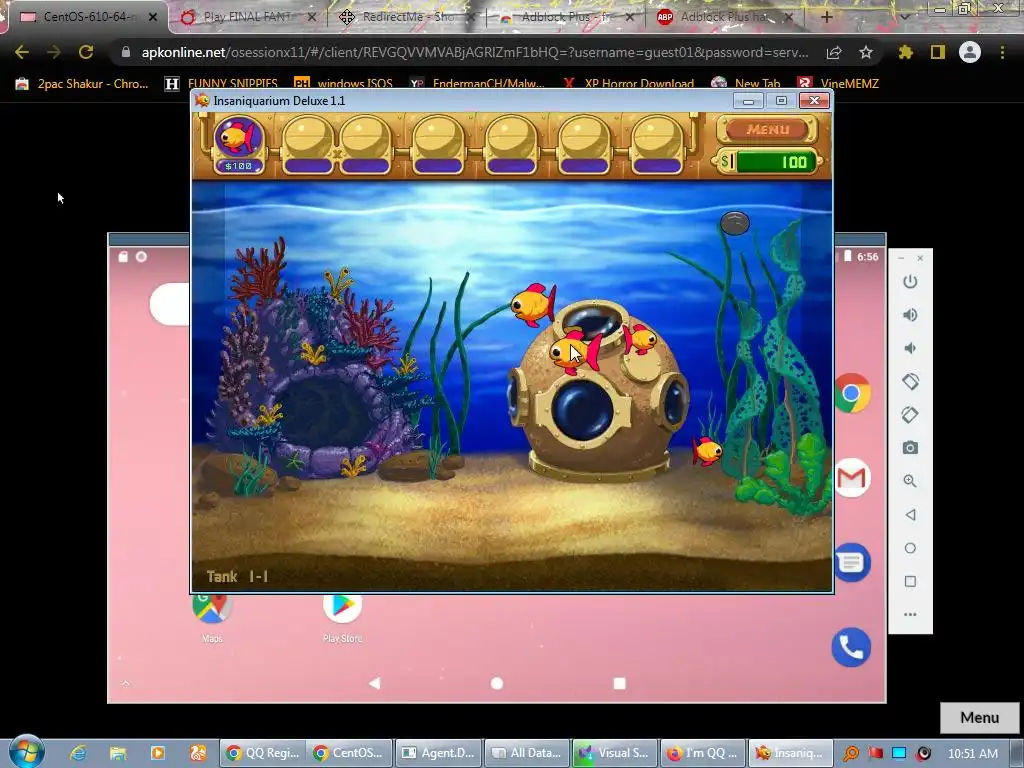Image resolution: width=1024 pixels, height=768 pixels.
Task: Switch to QQ Regi... taskbar window
Action: click(x=263, y=753)
